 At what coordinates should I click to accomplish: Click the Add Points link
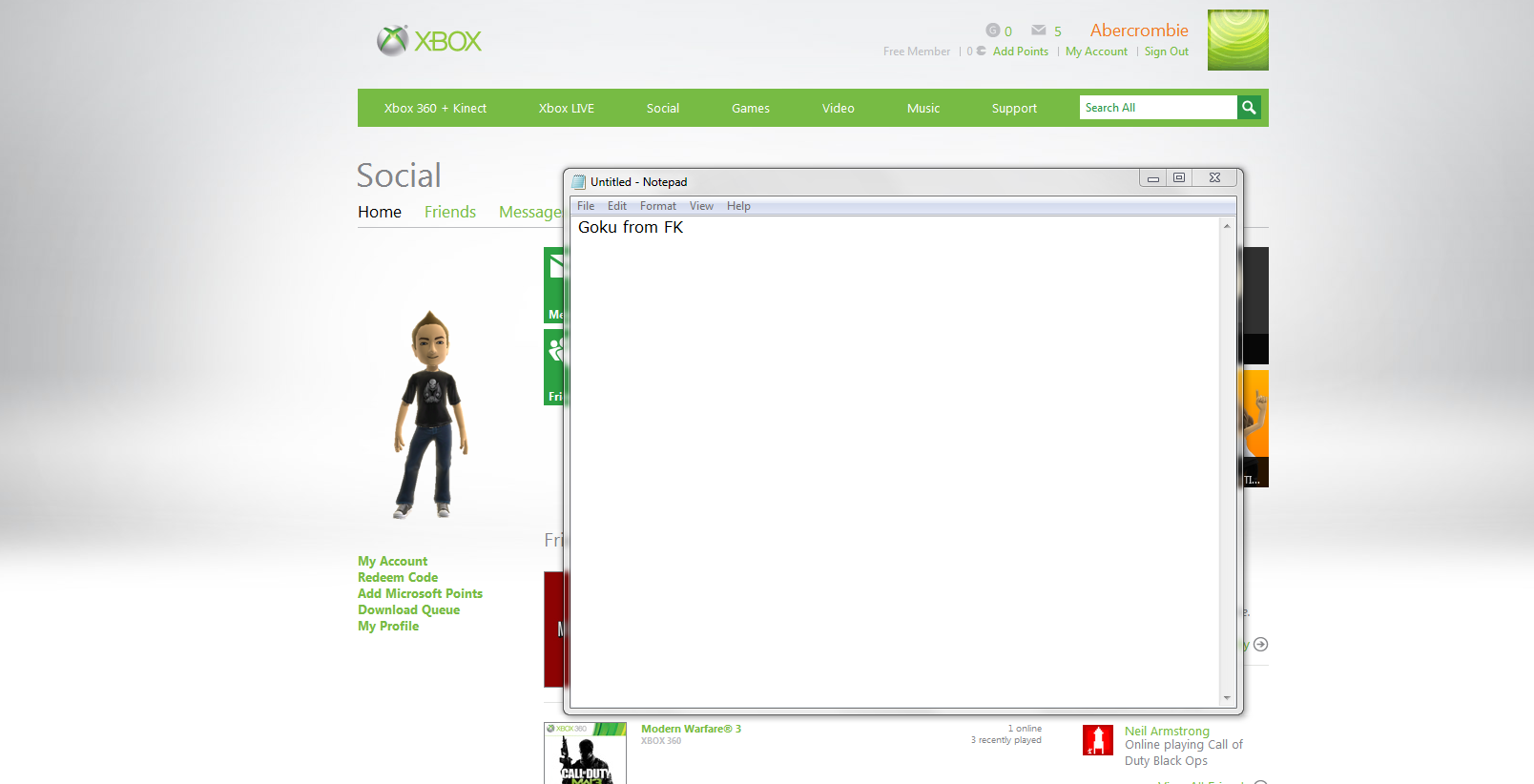[1021, 52]
